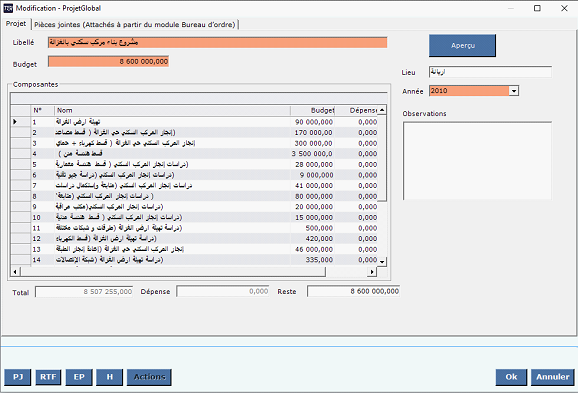Click the Aperçu button
578x393 pixels.
tap(462, 45)
